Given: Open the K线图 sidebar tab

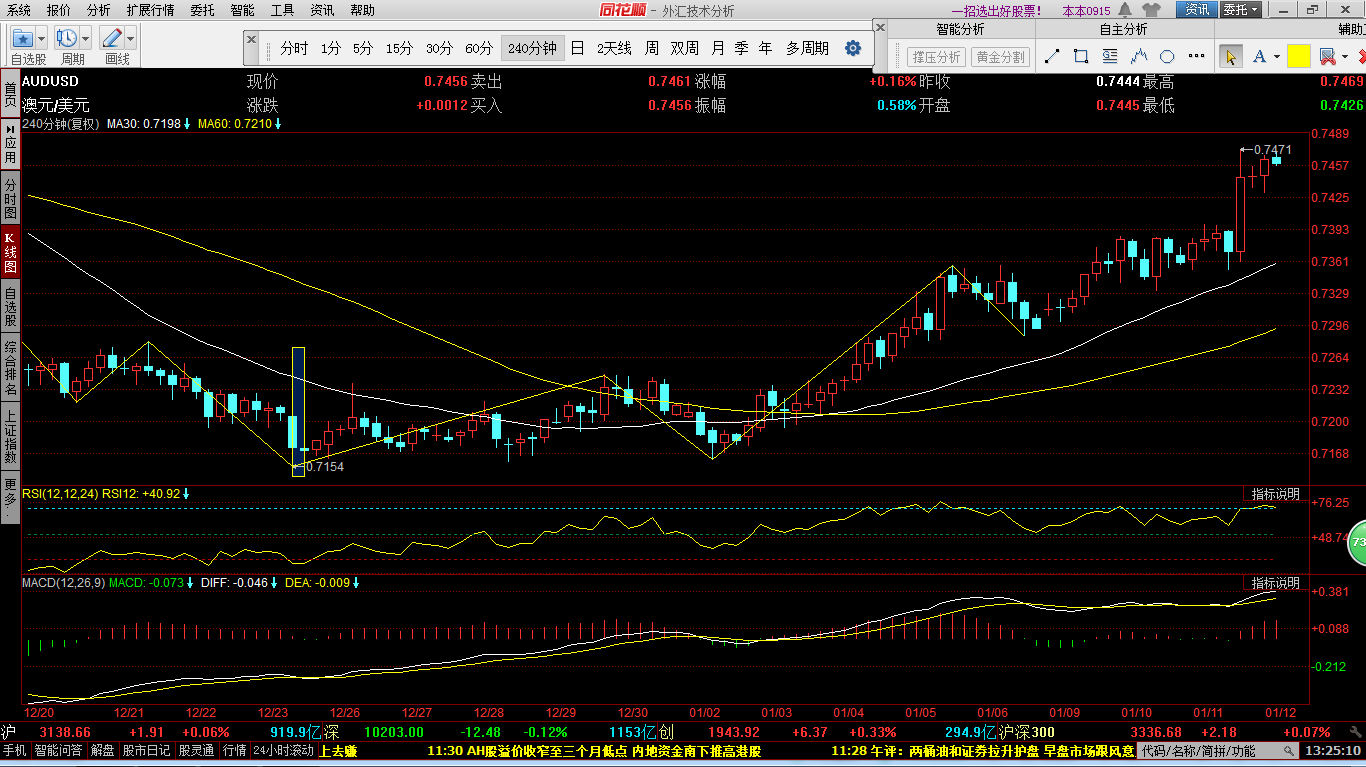Looking at the screenshot, I should point(10,253).
